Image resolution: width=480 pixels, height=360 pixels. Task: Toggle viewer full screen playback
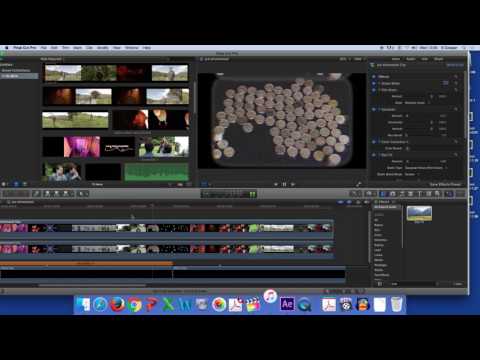click(359, 184)
